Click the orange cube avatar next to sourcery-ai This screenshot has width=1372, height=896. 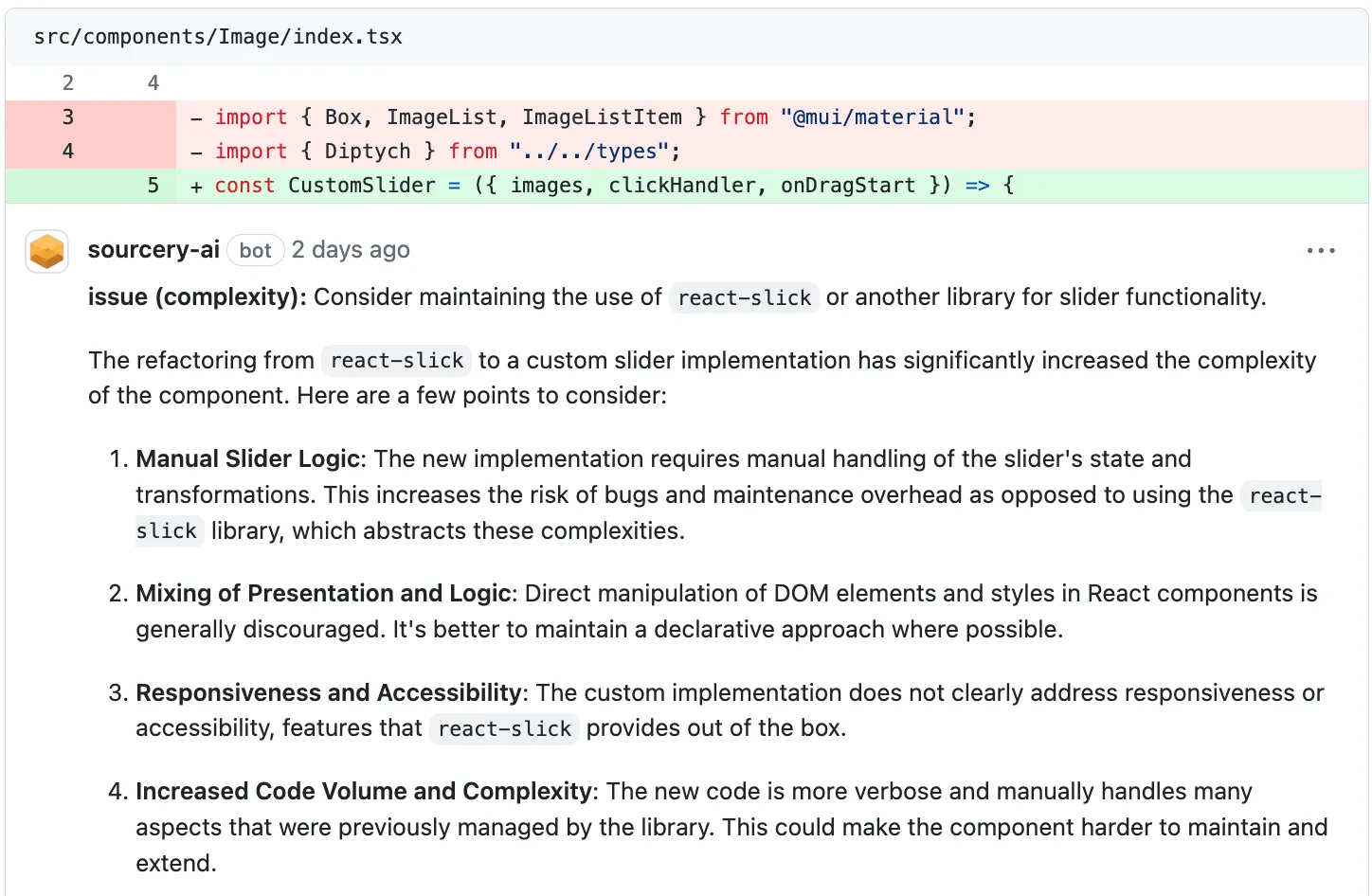tap(46, 251)
